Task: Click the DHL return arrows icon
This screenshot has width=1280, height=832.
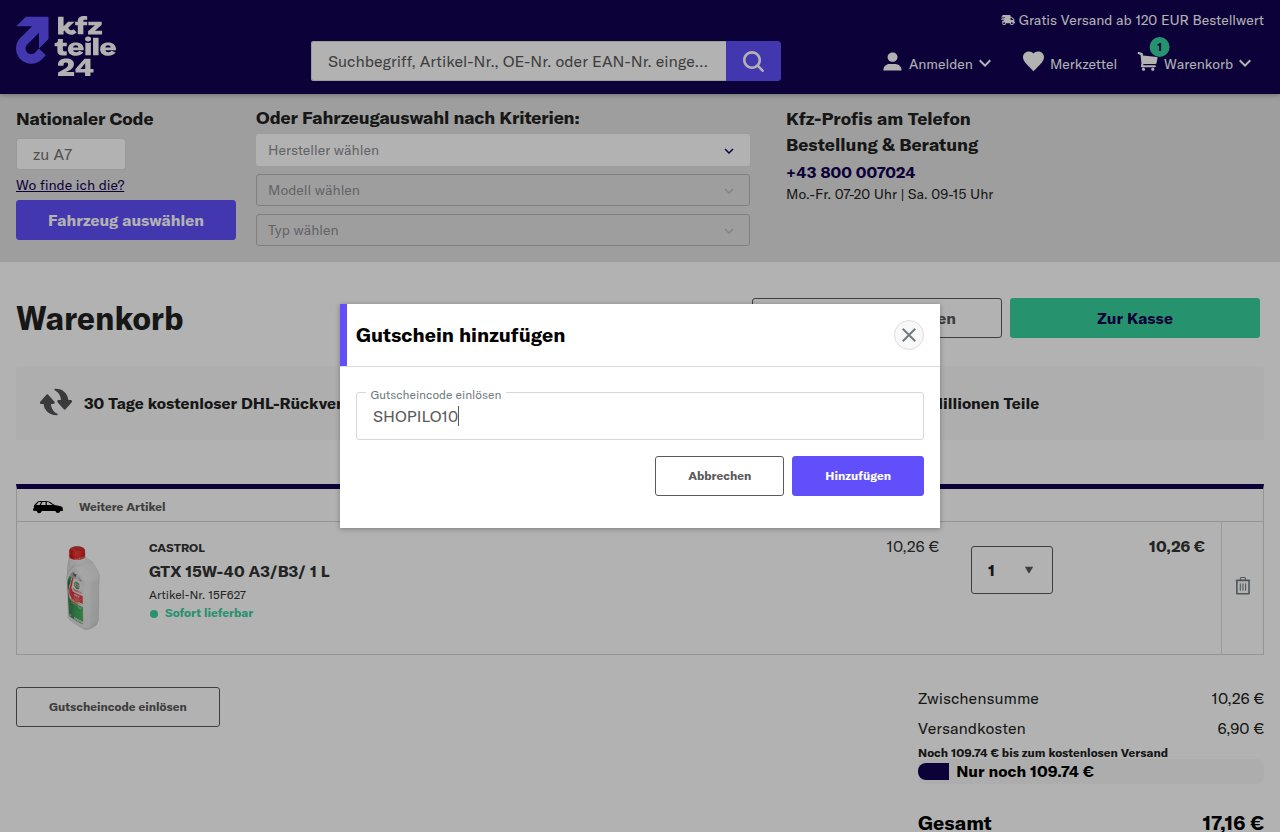Action: pyautogui.click(x=56, y=403)
